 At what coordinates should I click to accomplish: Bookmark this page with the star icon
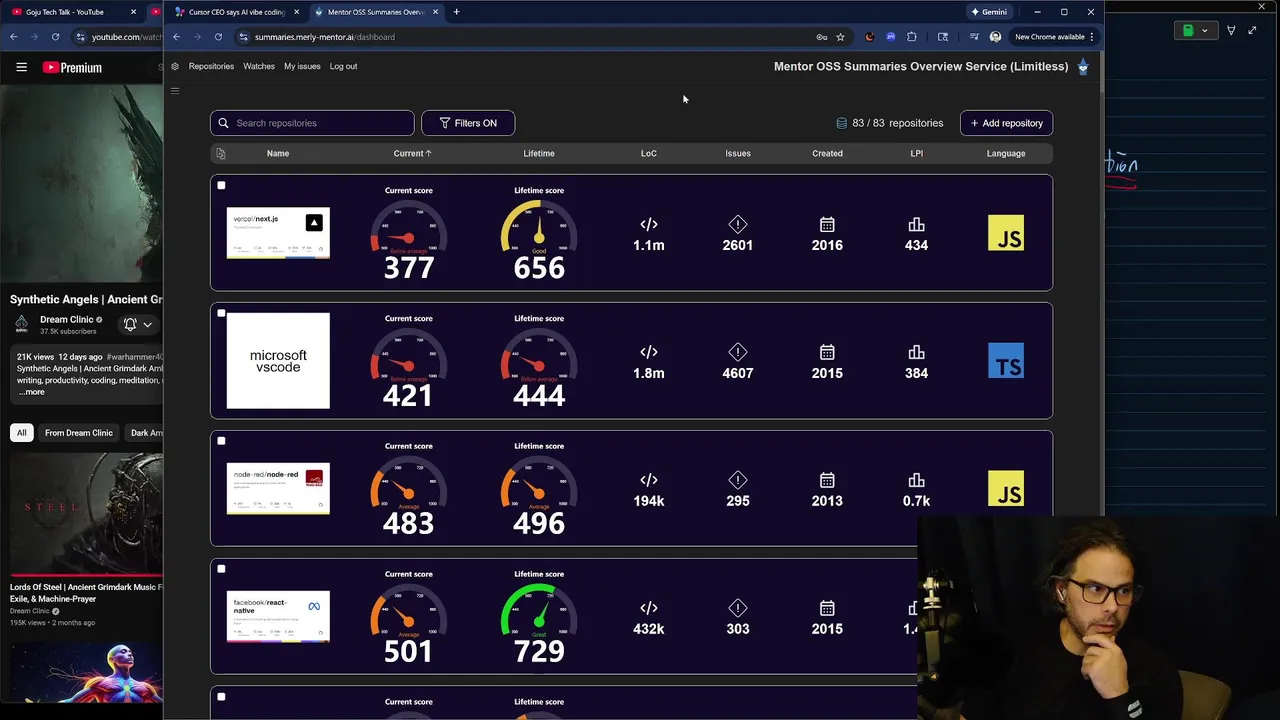840,37
